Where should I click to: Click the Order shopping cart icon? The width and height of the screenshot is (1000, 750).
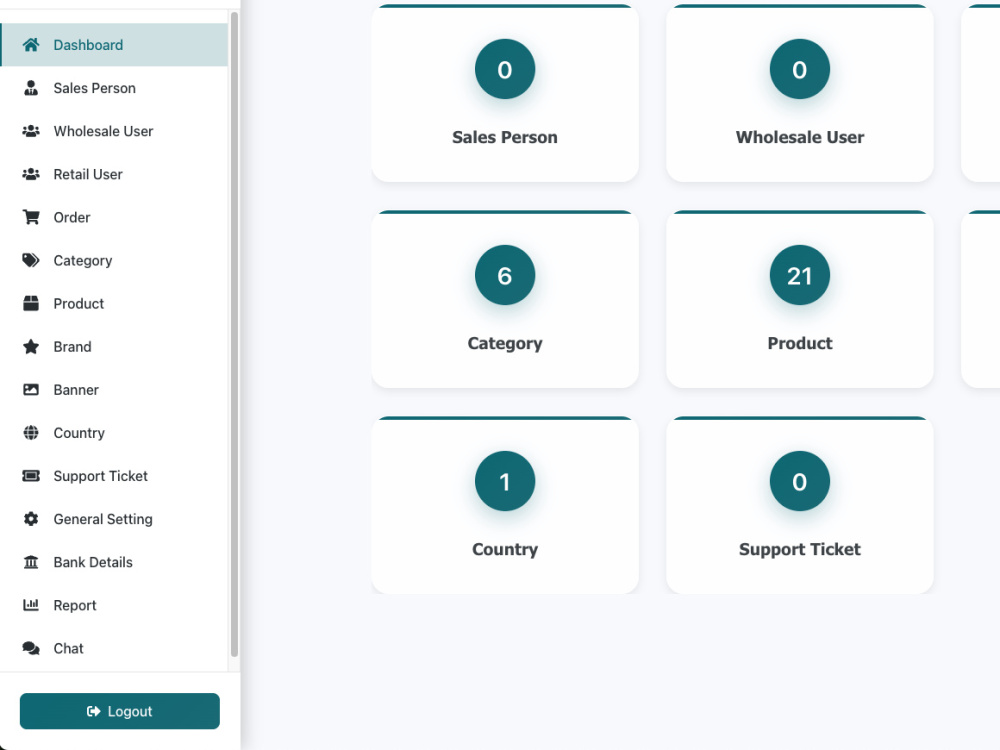pos(31,217)
